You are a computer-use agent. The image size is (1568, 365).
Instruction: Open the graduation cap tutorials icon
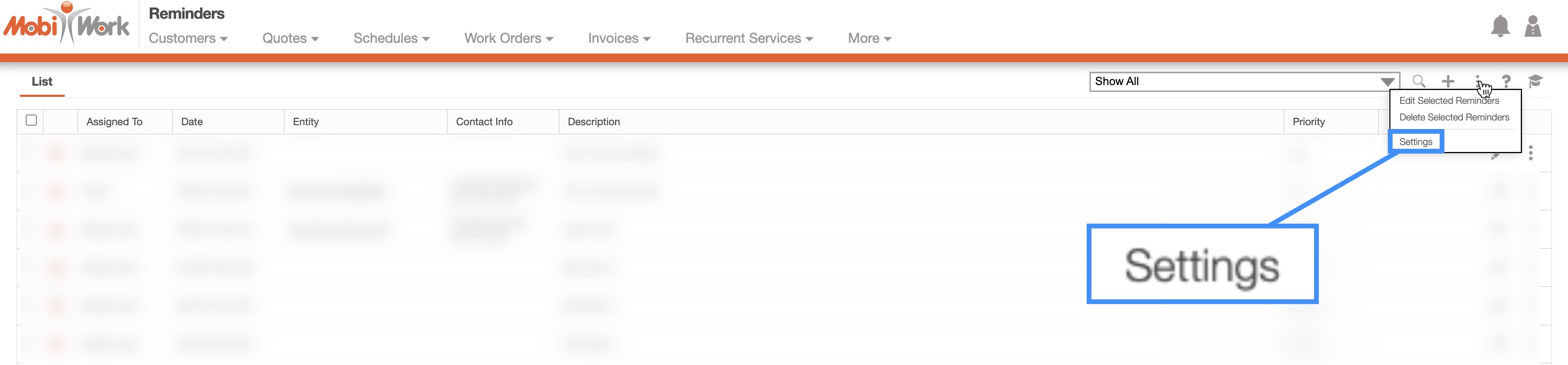tap(1534, 81)
